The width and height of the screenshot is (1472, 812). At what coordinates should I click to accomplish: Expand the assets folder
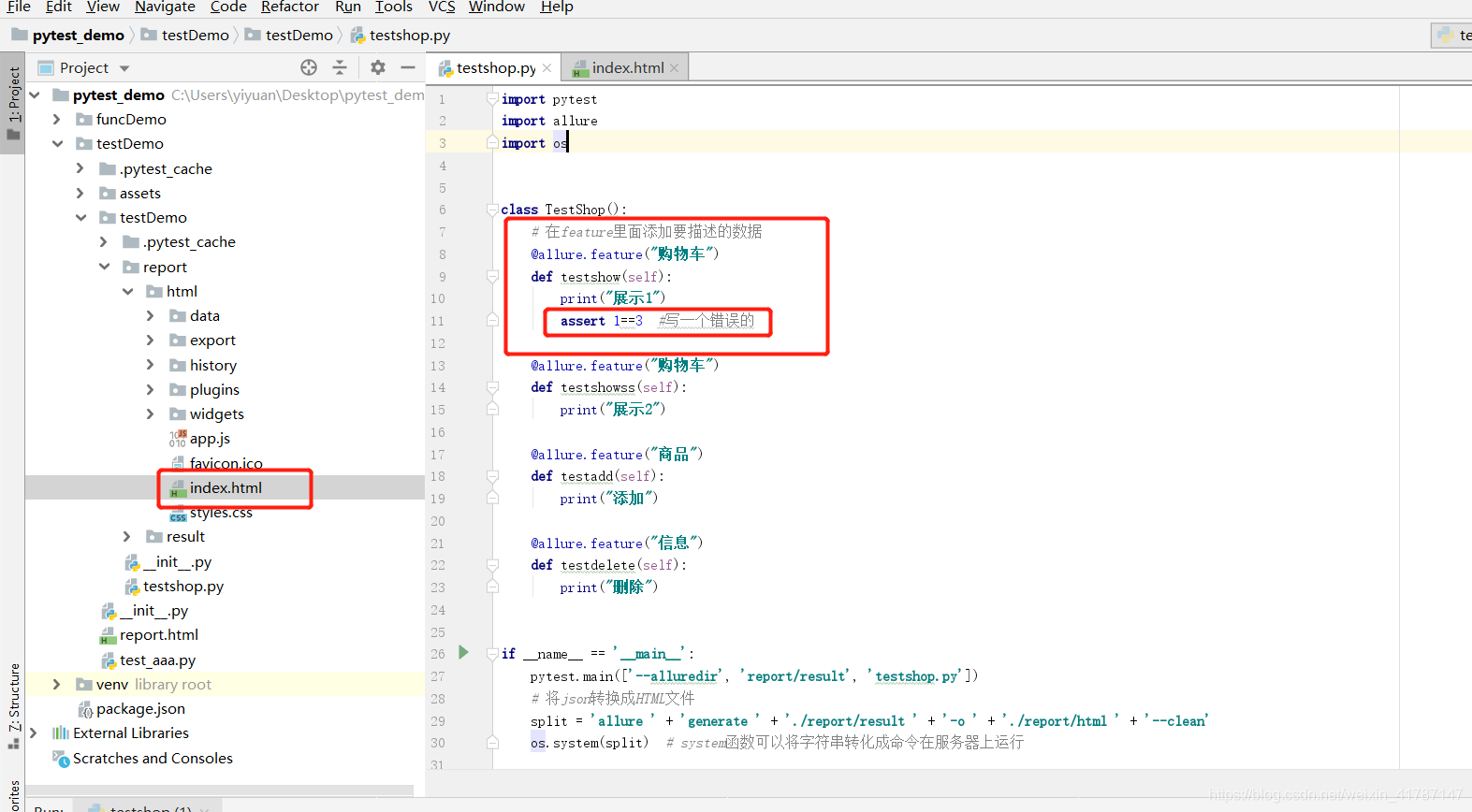click(80, 193)
